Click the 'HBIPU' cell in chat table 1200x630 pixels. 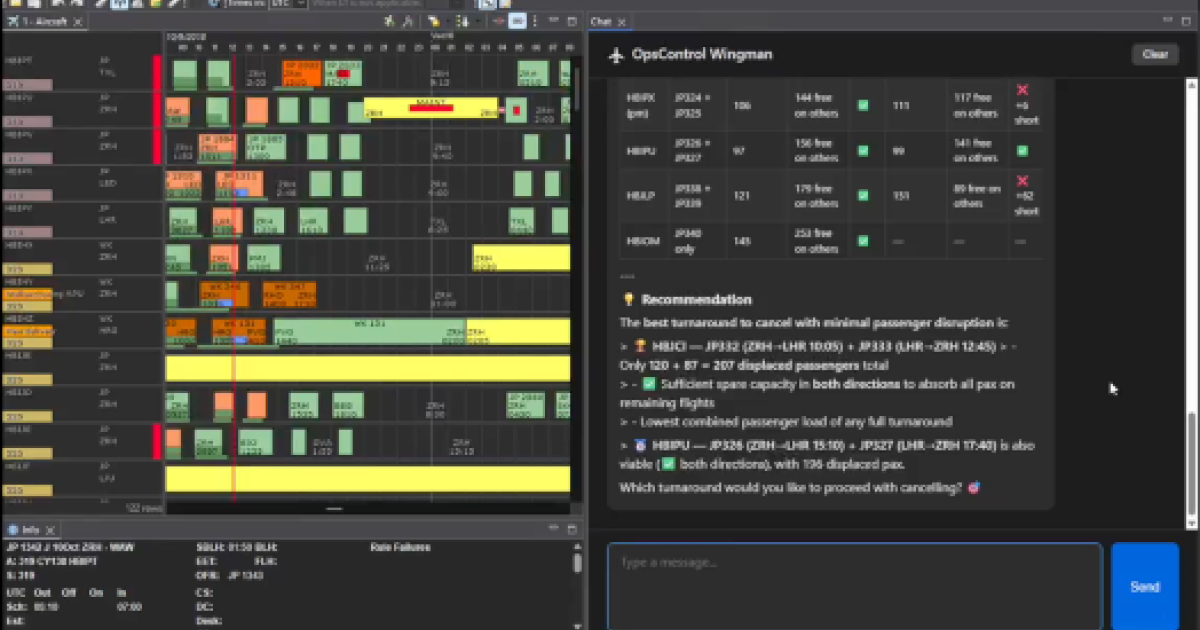(x=639, y=150)
